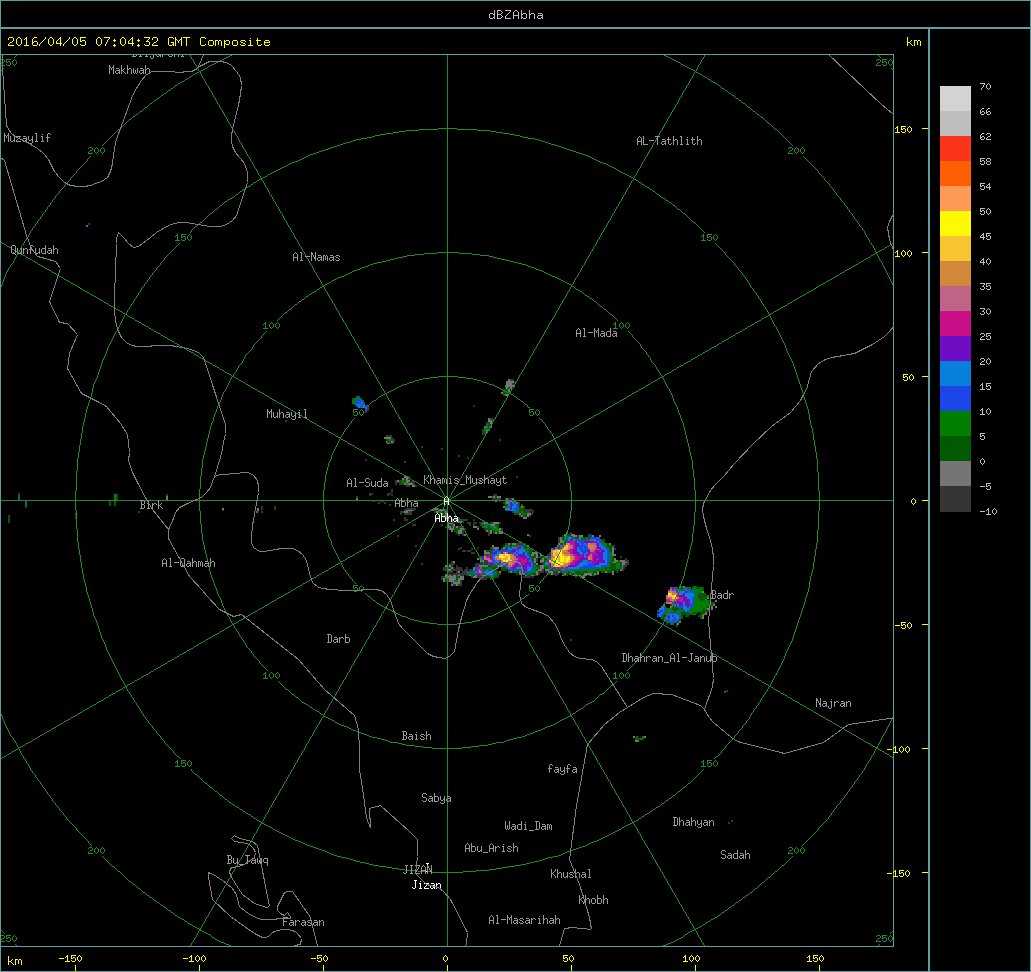
Task: Pick the bright green 5–10 dBZ legend swatch
Action: [955, 424]
